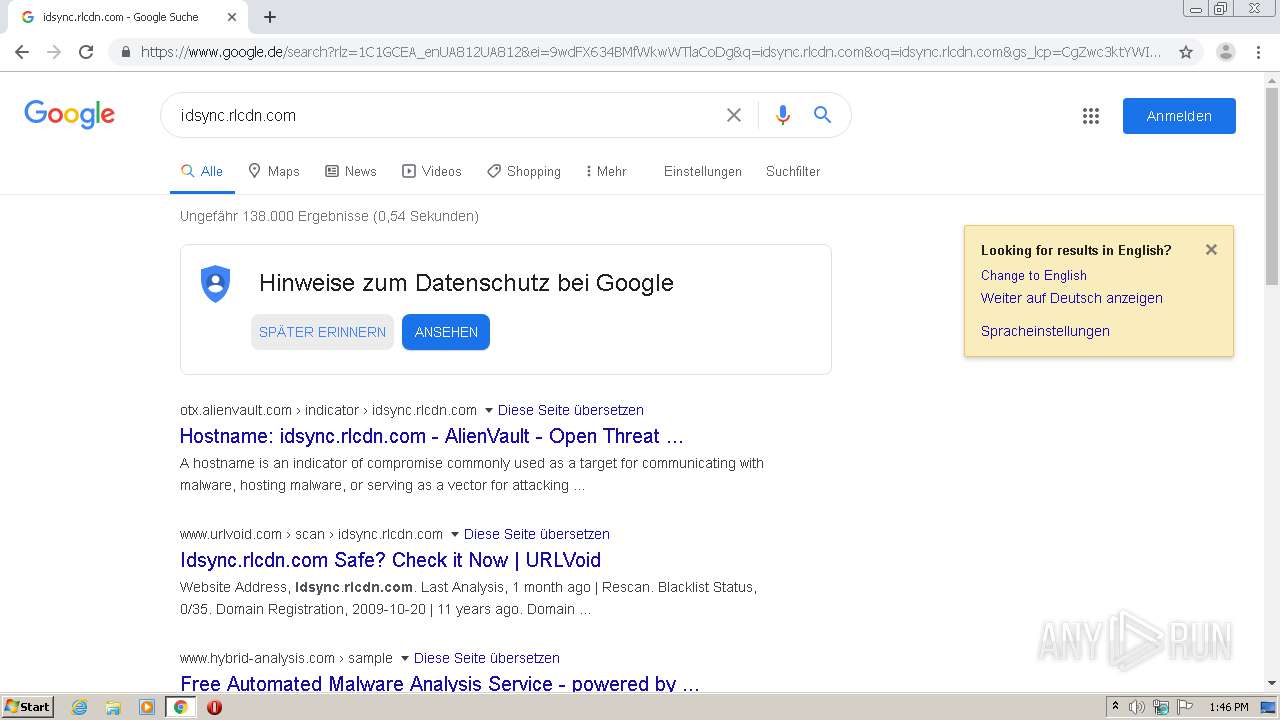This screenshot has width=1280, height=720.
Task: Switch to the Videos tab
Action: tap(432, 171)
